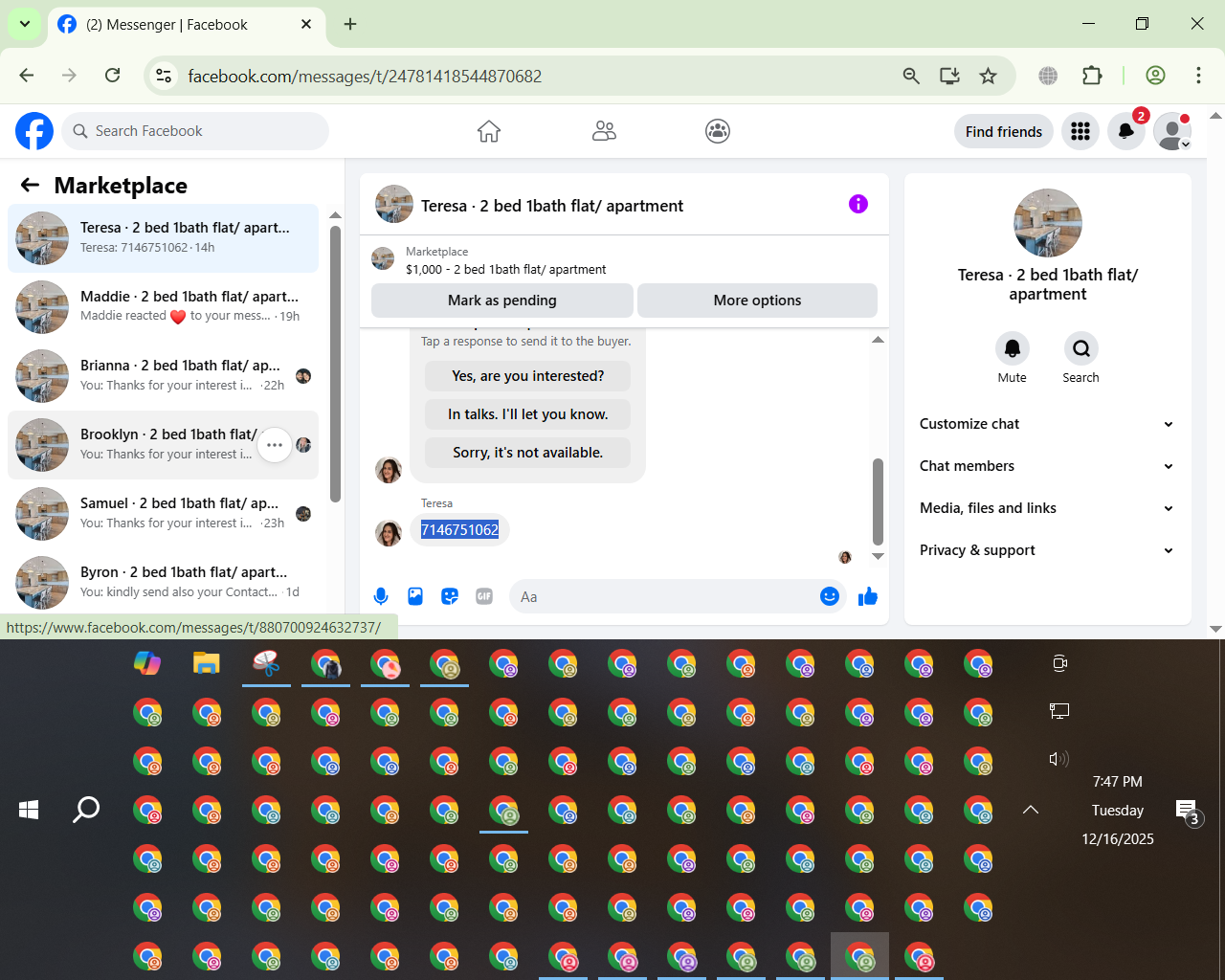Expand the Chat members section
Image resolution: width=1225 pixels, height=980 pixels.
[x=1047, y=466]
